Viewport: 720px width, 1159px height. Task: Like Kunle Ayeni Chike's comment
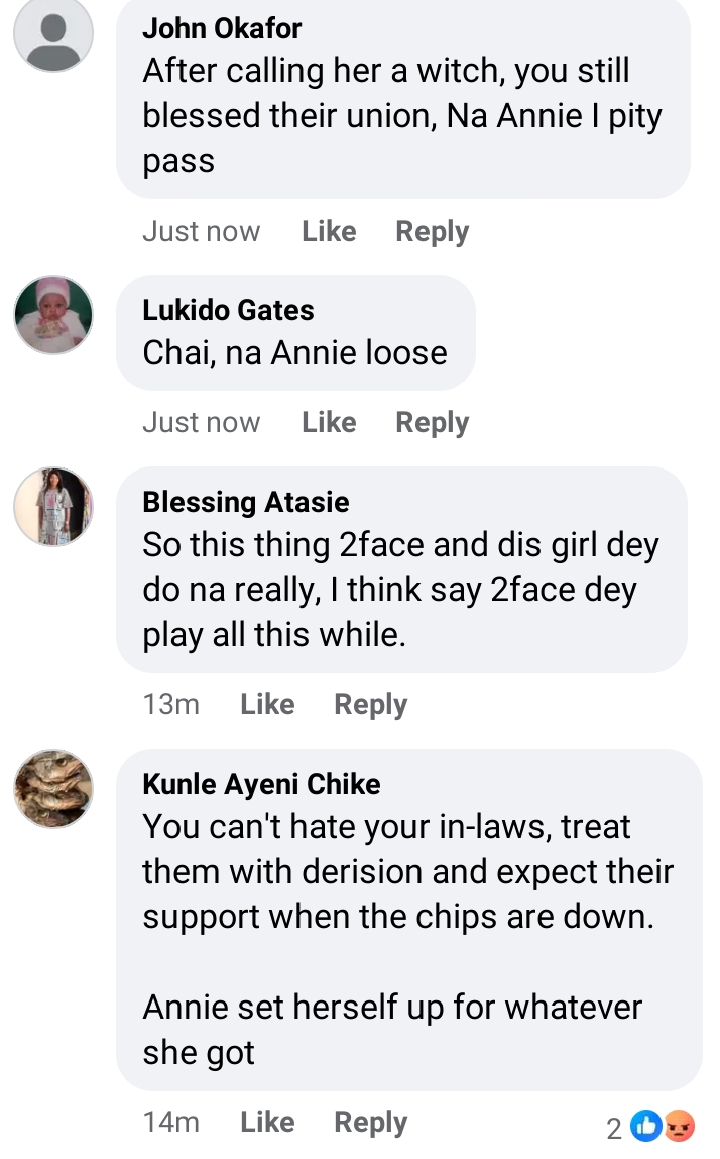point(267,1122)
